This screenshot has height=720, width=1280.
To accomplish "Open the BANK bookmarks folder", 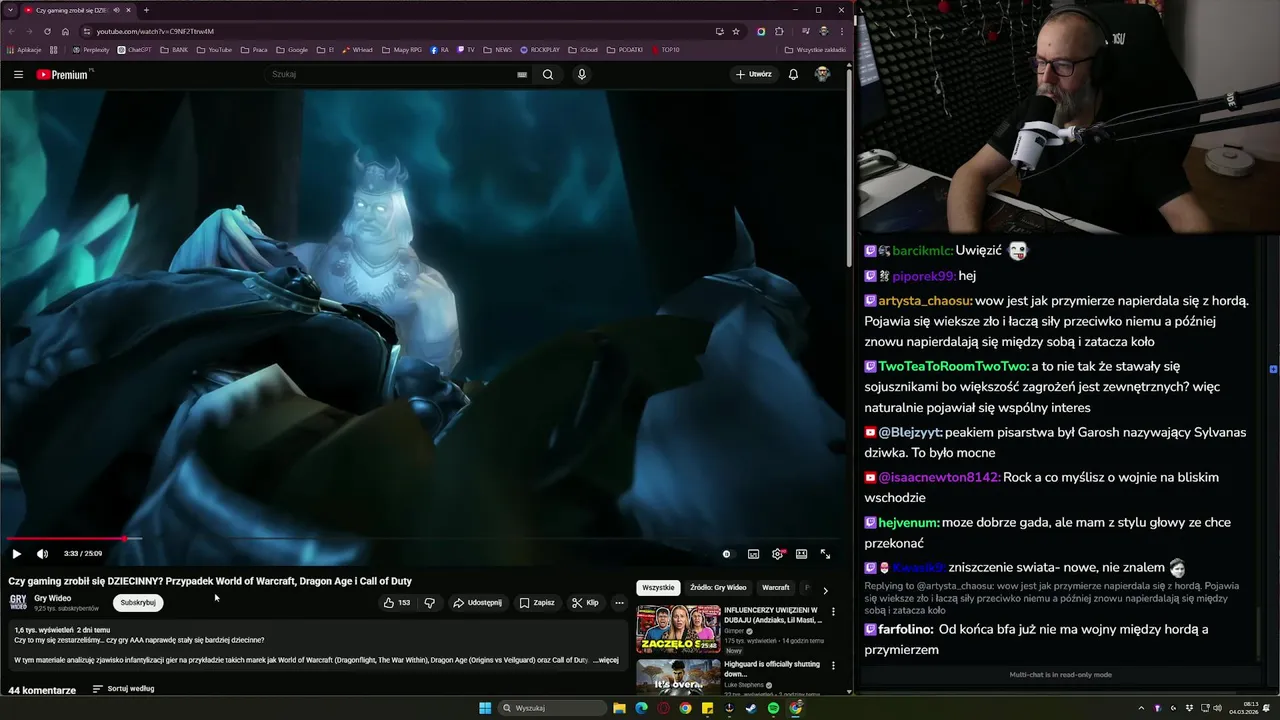I will pos(174,50).
